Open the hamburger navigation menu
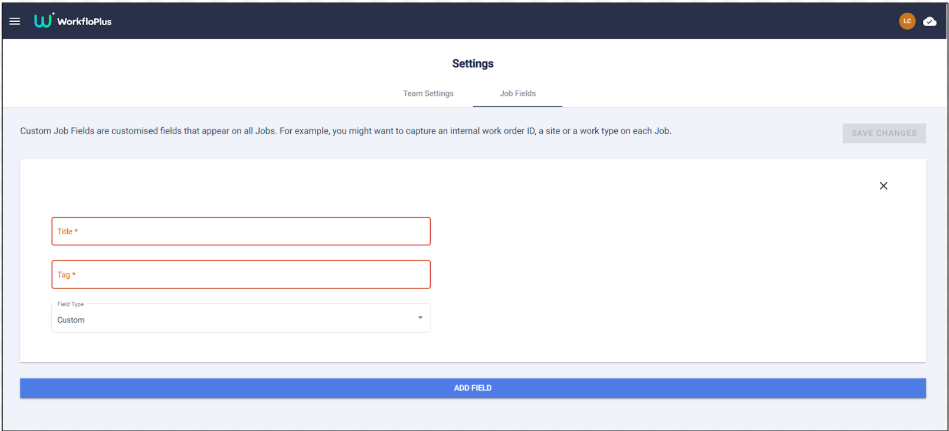This screenshot has width=949, height=431. point(15,21)
